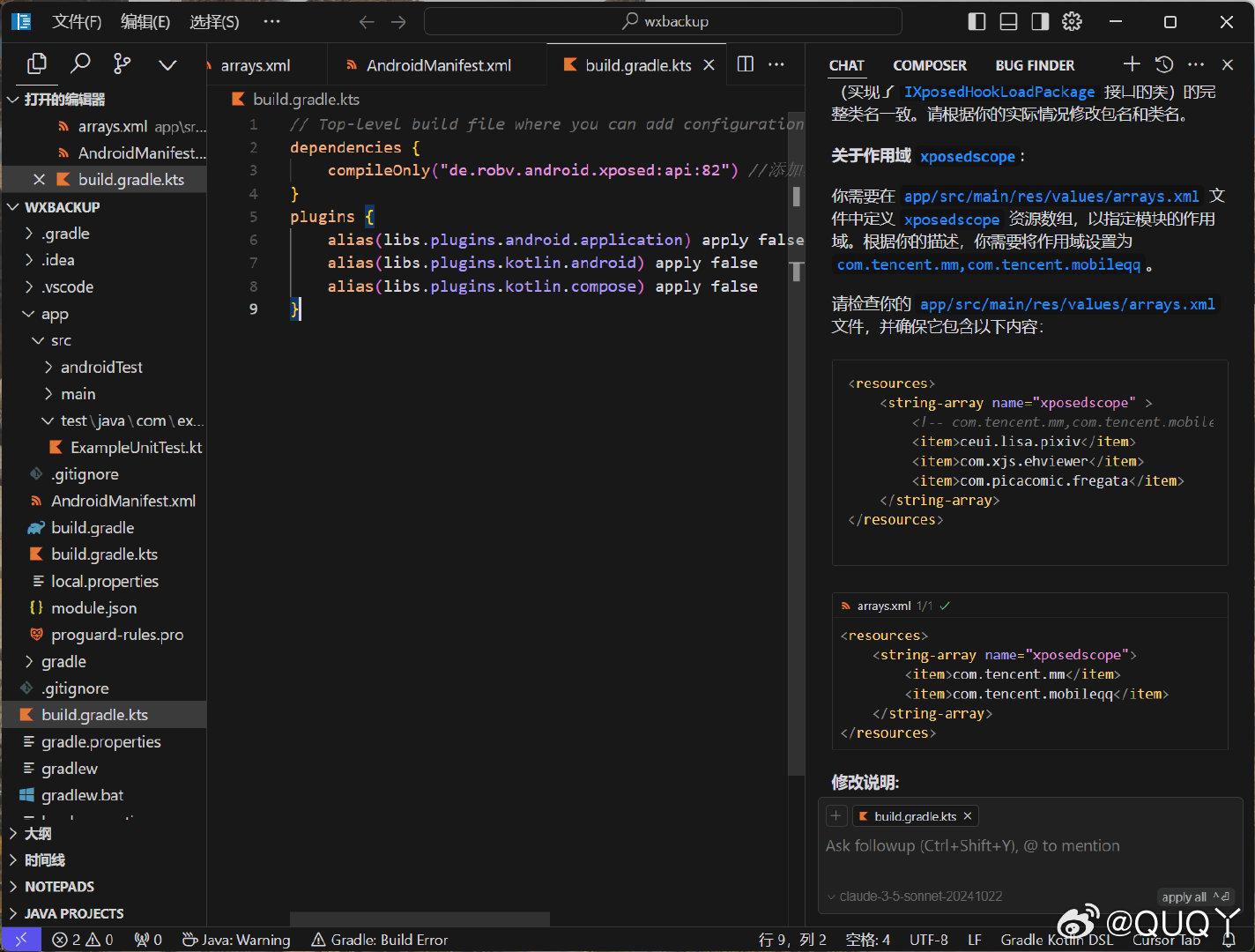Open the Explorer view icon

pyautogui.click(x=37, y=63)
